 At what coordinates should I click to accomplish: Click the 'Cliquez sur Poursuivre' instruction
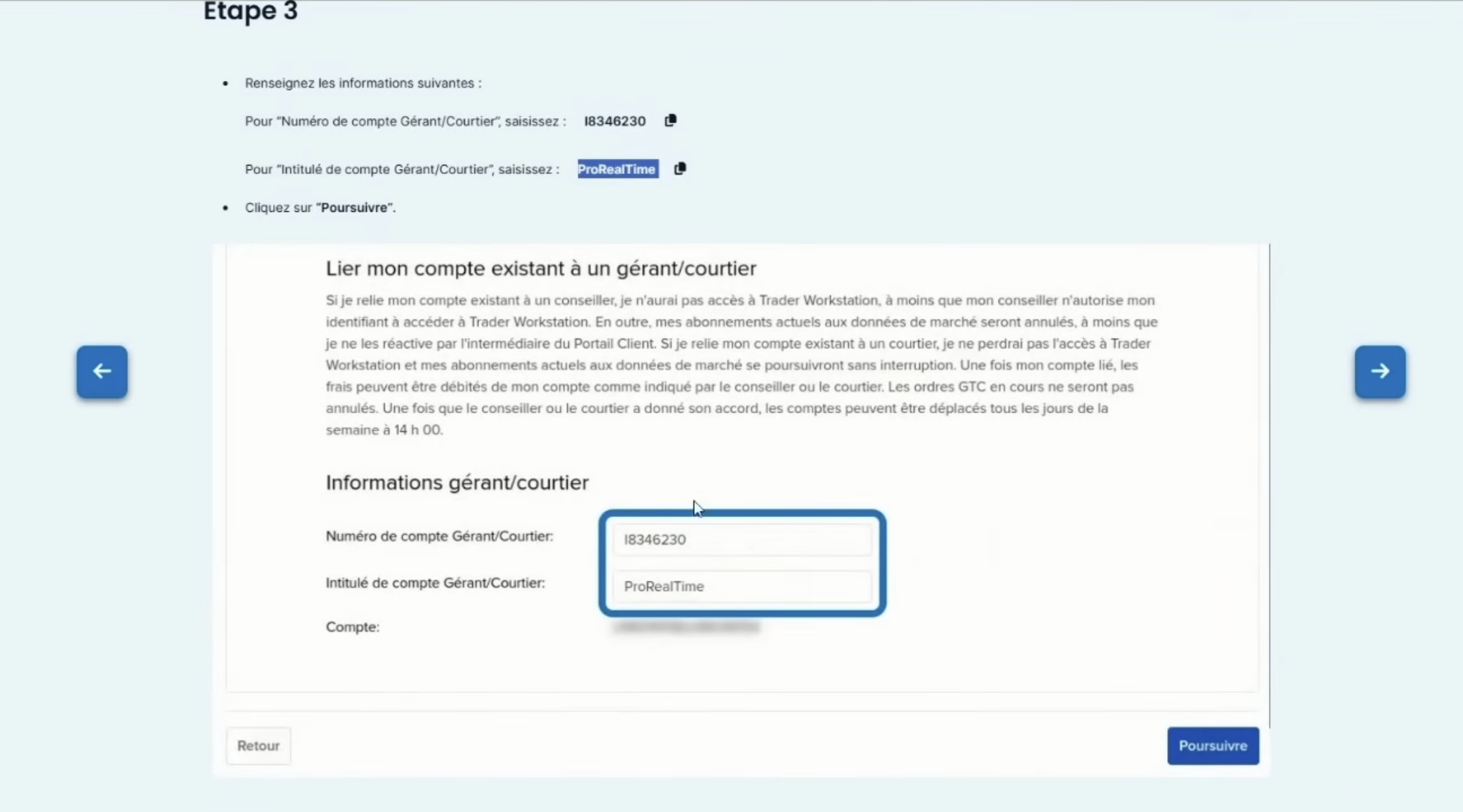coord(320,208)
